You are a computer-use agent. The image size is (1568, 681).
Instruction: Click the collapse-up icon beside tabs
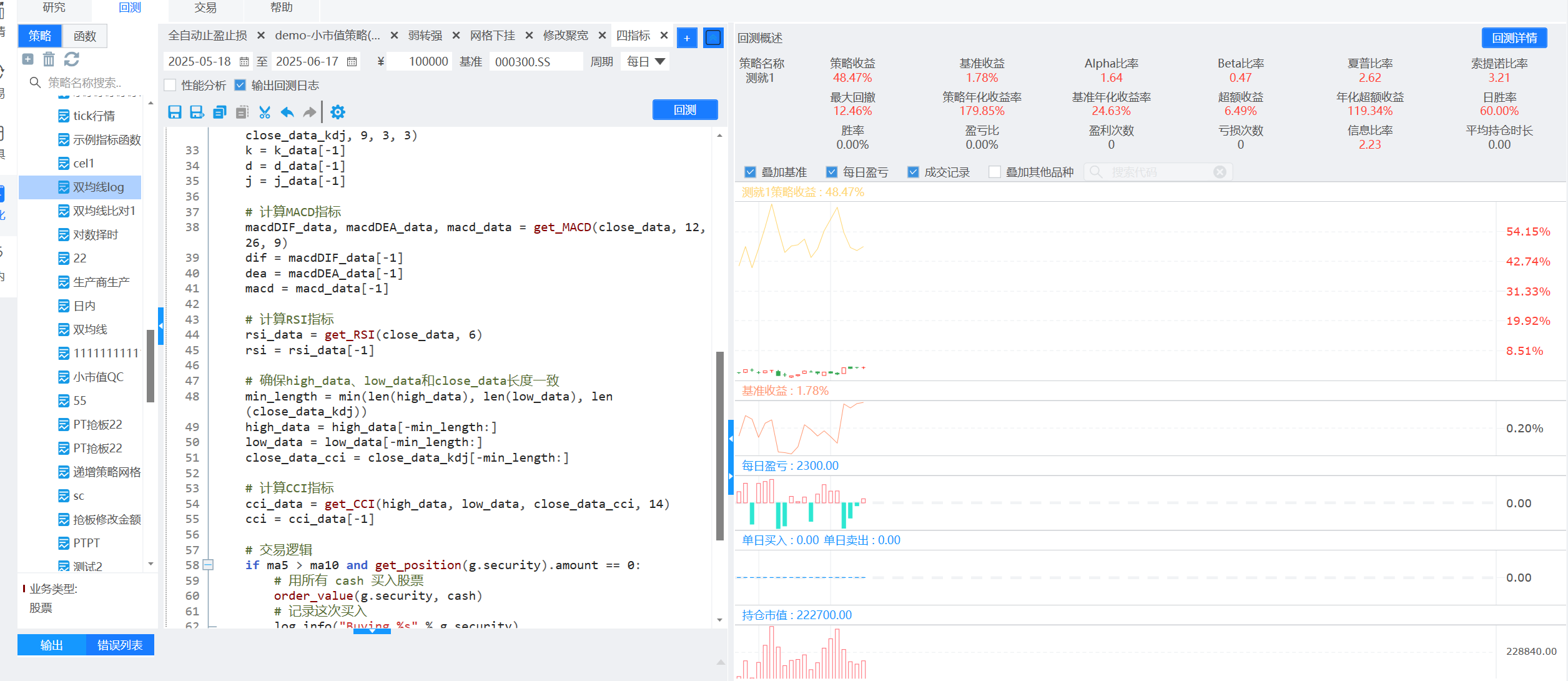[713, 38]
